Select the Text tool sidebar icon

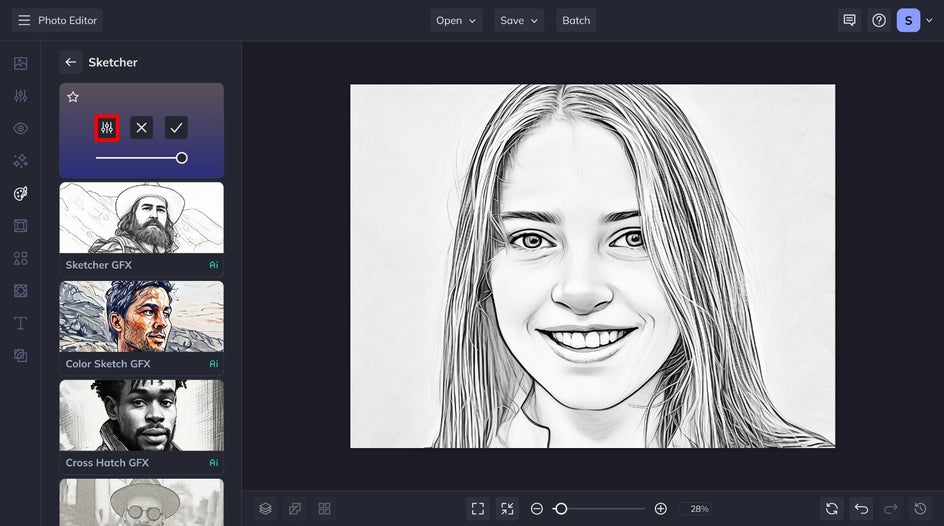point(20,323)
